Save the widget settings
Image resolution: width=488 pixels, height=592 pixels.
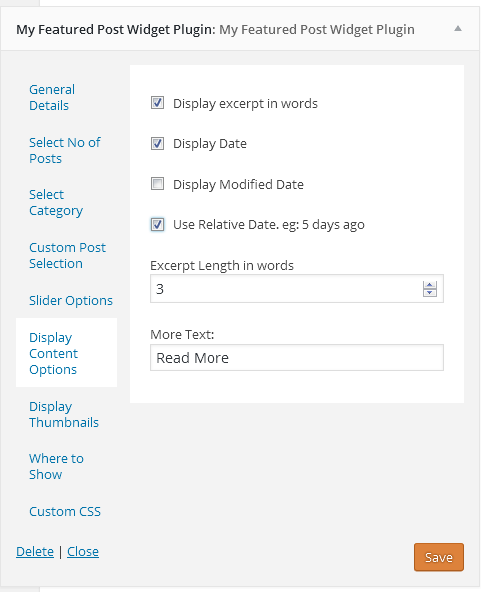(x=439, y=557)
